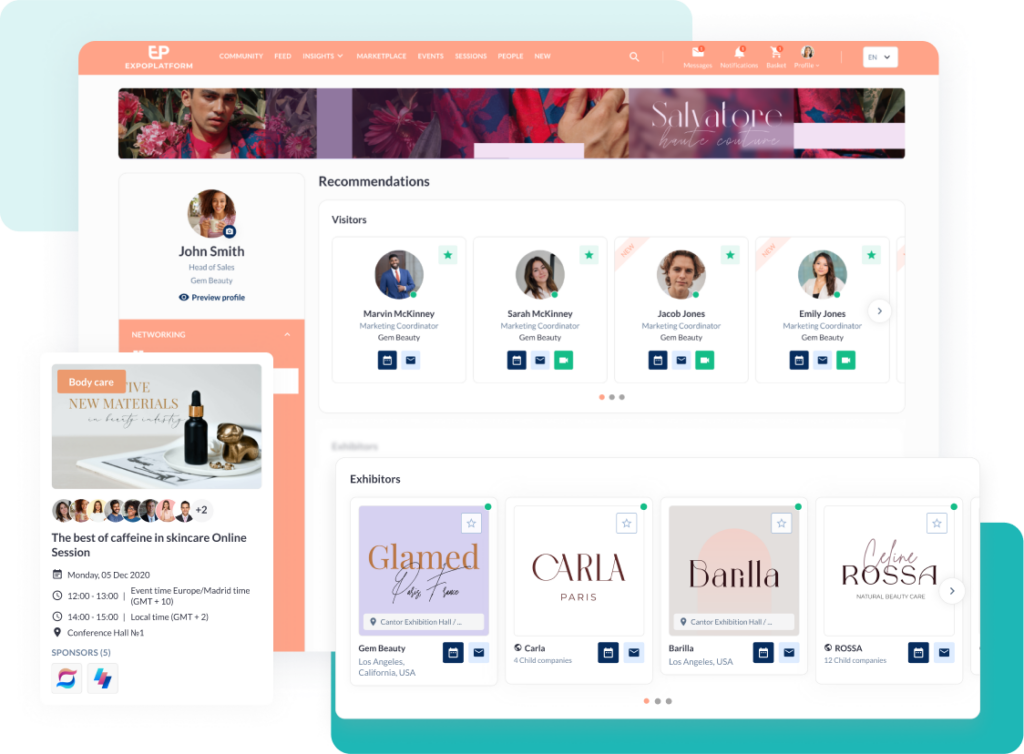Screen dimensions: 1024x754
Task: Show next exhibitors with arrow
Action: coord(952,591)
